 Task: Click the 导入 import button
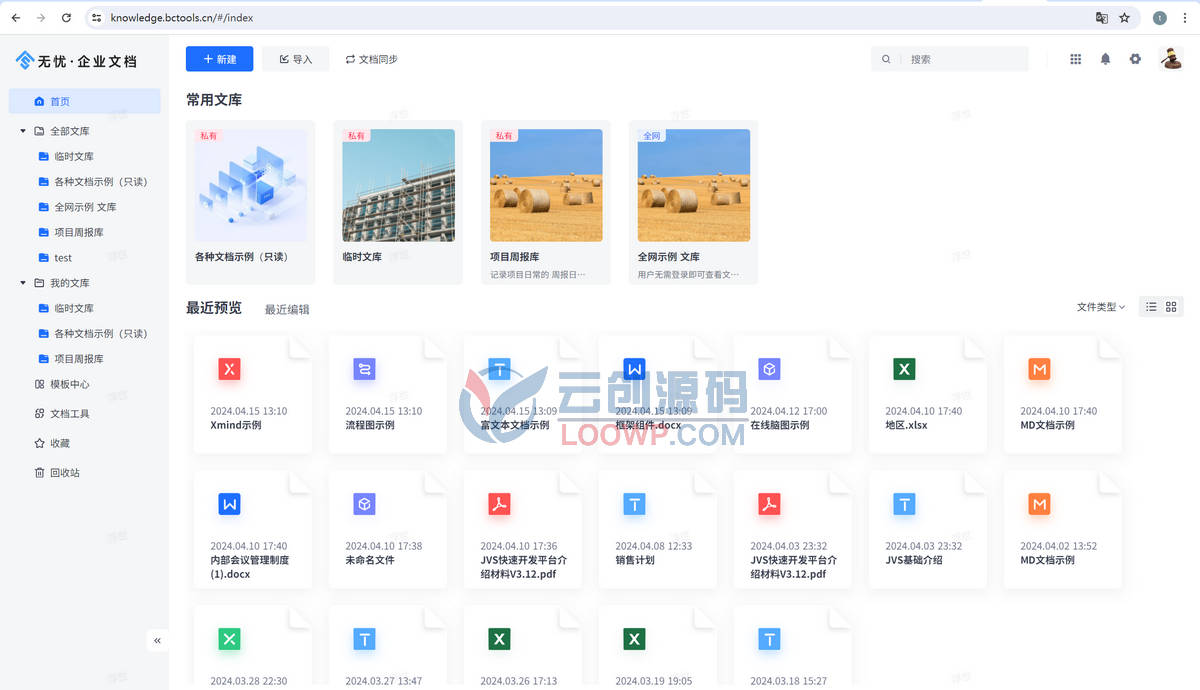click(x=295, y=59)
